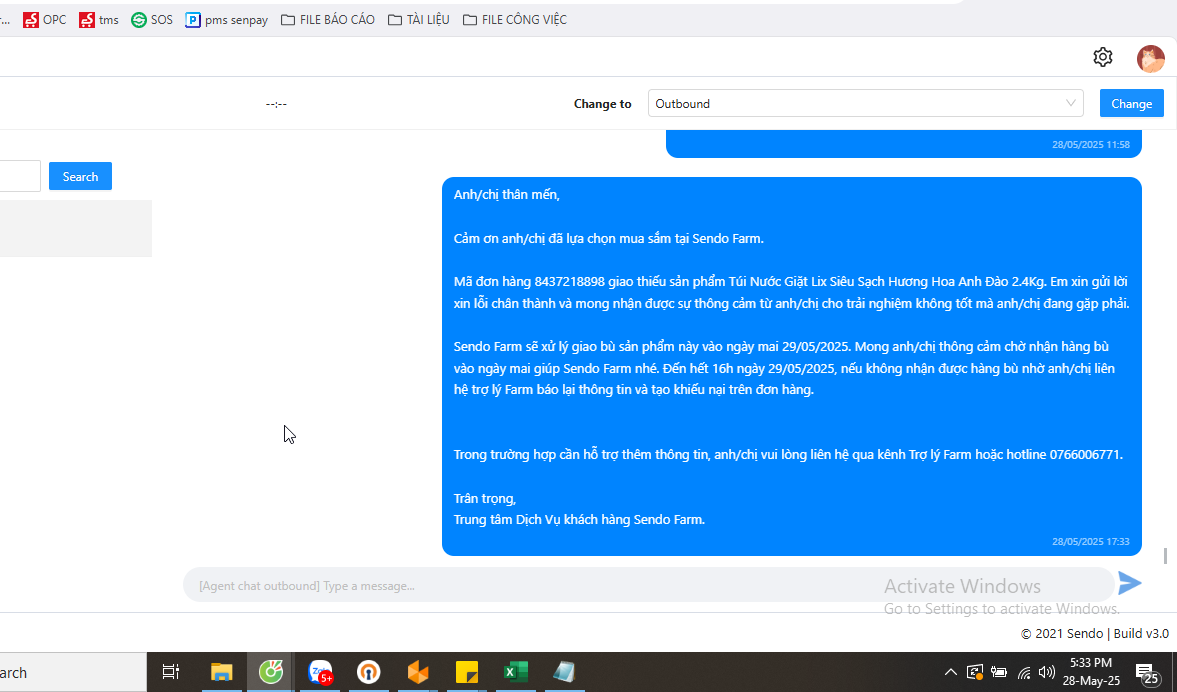Open the FILE BÁO CÁO bookmark folder
The image size is (1177, 692).
(x=328, y=20)
